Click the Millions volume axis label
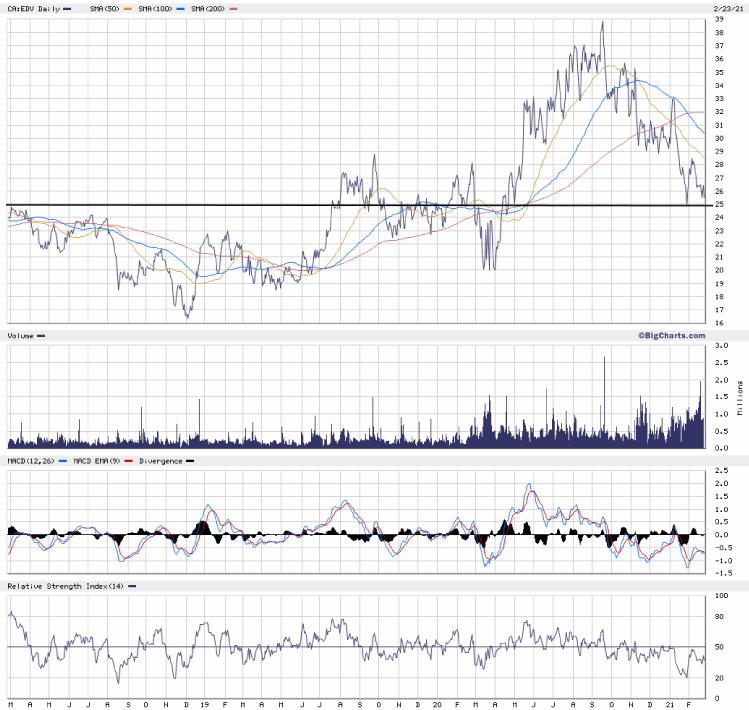This screenshot has height=710, width=749. (x=740, y=397)
